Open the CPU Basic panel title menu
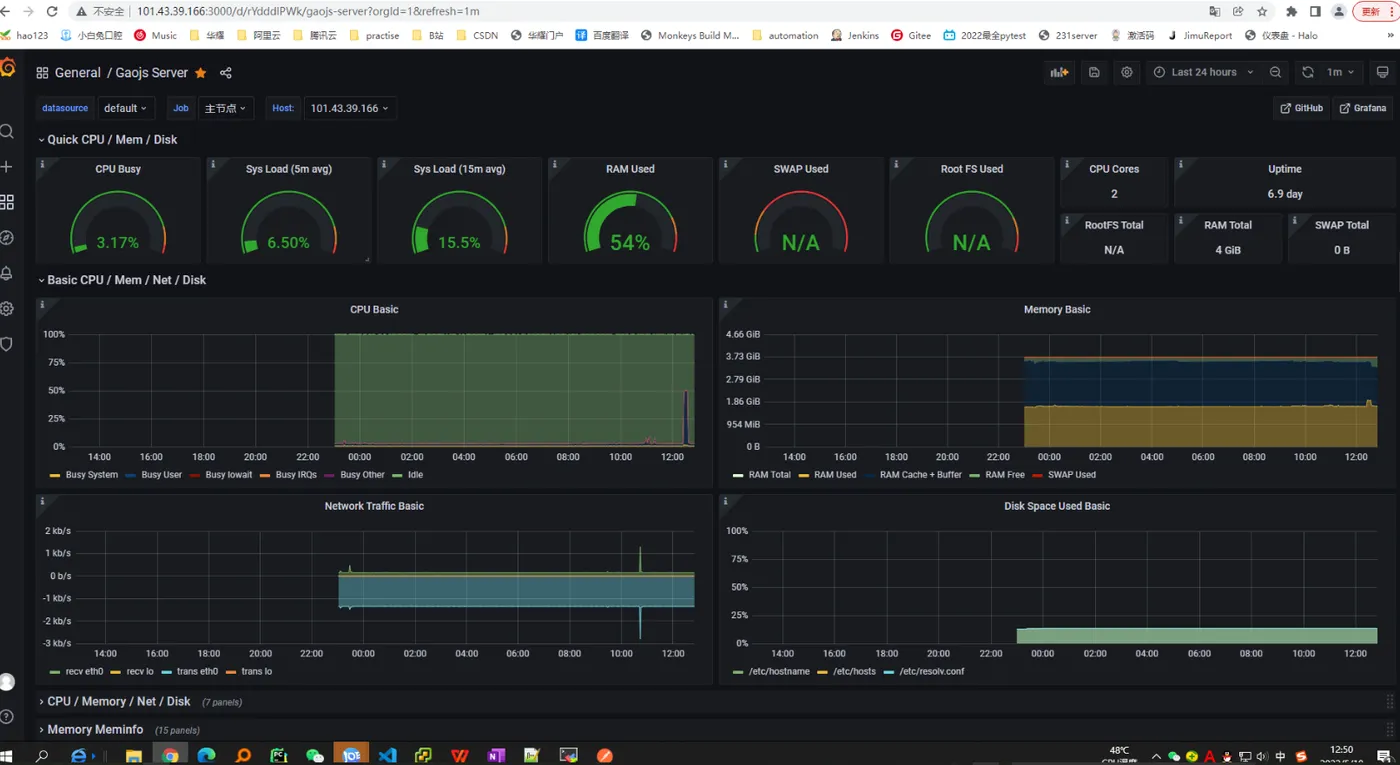 [374, 309]
